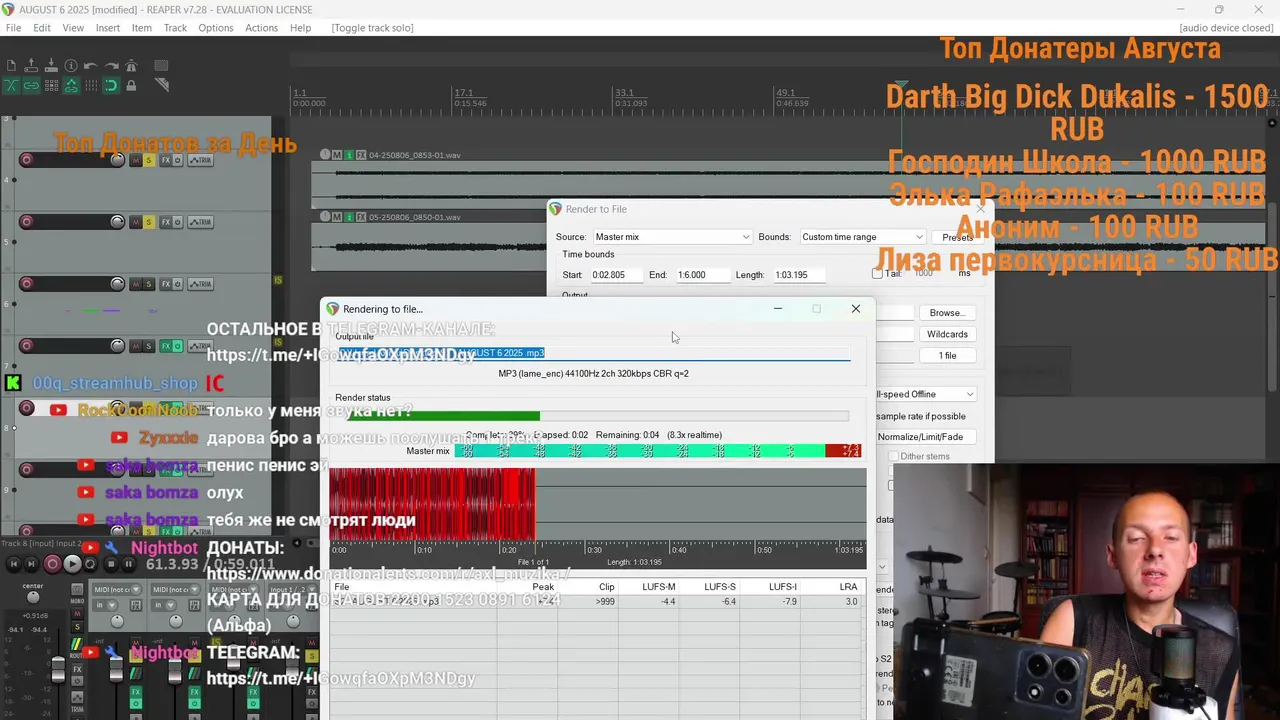The height and width of the screenshot is (720, 1280).
Task: Toggle the metronome toolbar icon
Action: click(131, 66)
